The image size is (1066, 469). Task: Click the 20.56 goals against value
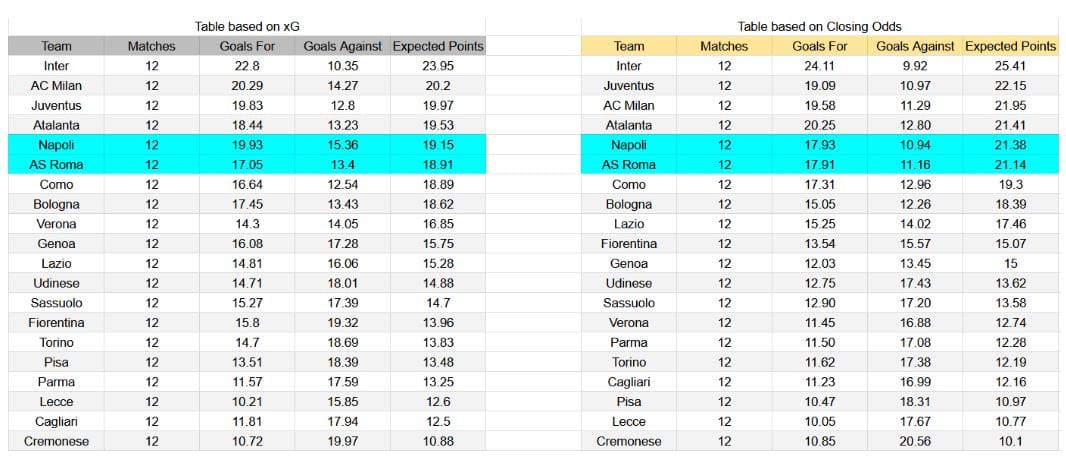pos(915,441)
